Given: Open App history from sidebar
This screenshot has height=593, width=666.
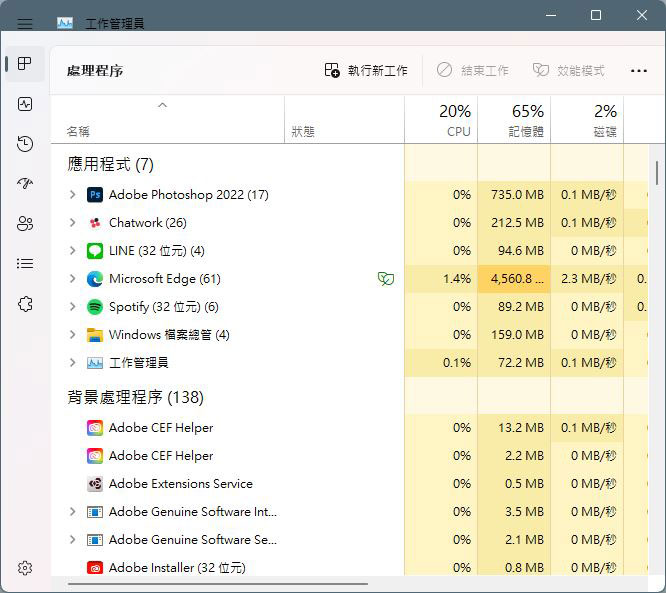Looking at the screenshot, I should click(x=25, y=144).
